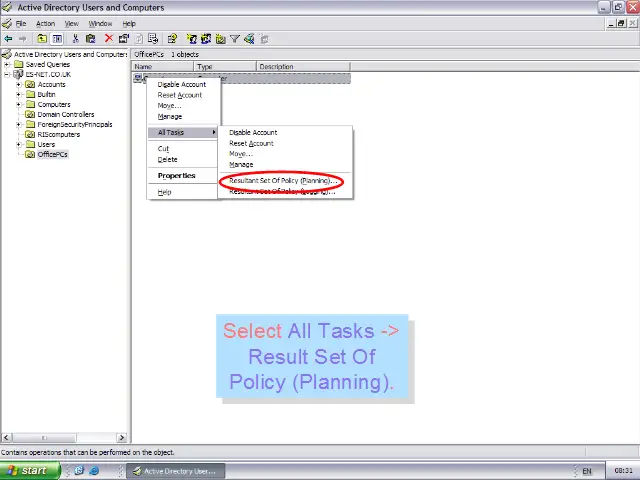Sort by the Type column header
Image resolution: width=640 pixels, height=480 pixels.
click(x=225, y=67)
